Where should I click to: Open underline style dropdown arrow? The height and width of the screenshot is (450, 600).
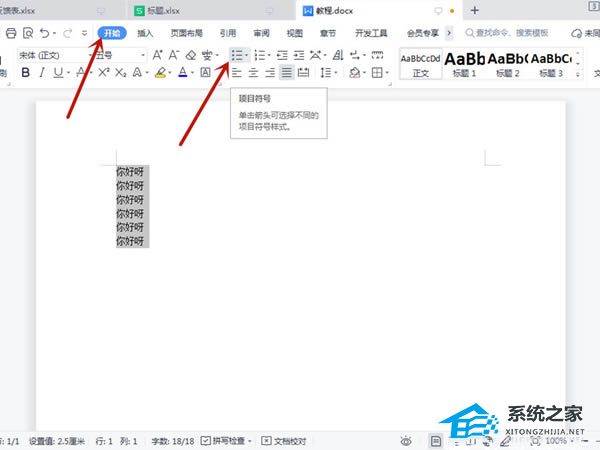tap(68, 73)
